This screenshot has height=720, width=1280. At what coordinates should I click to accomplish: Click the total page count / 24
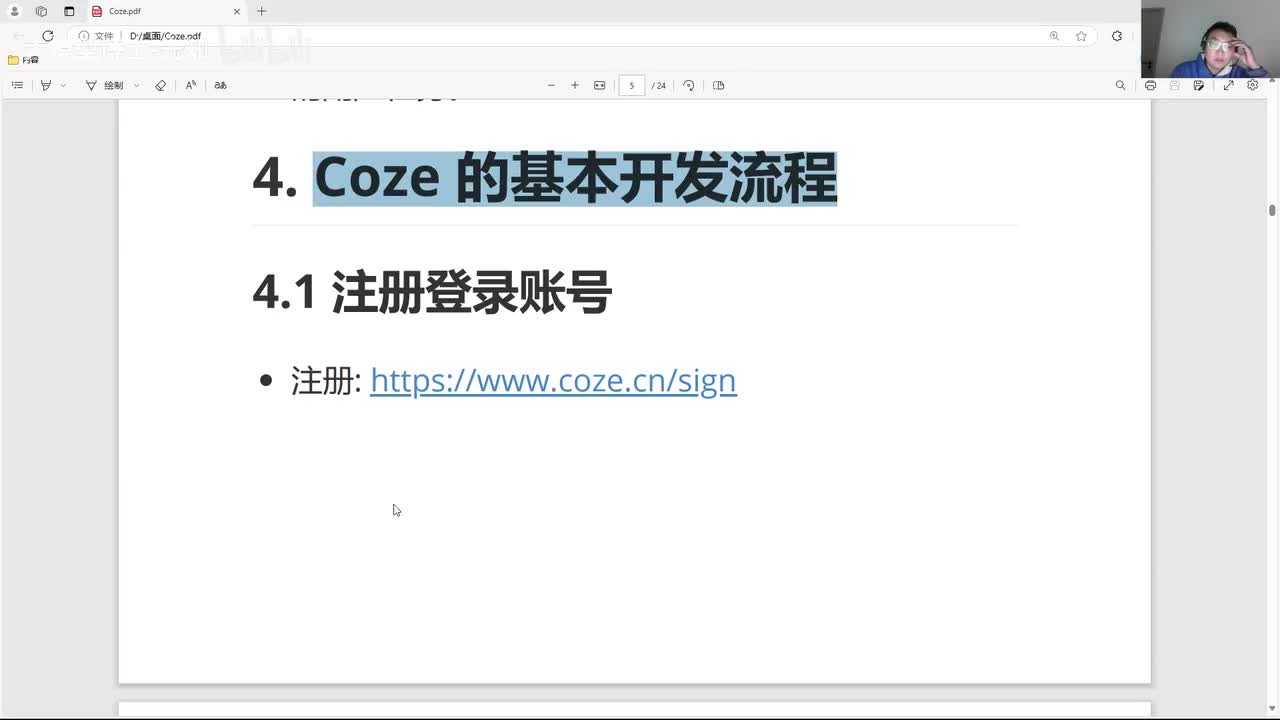pyautogui.click(x=659, y=85)
